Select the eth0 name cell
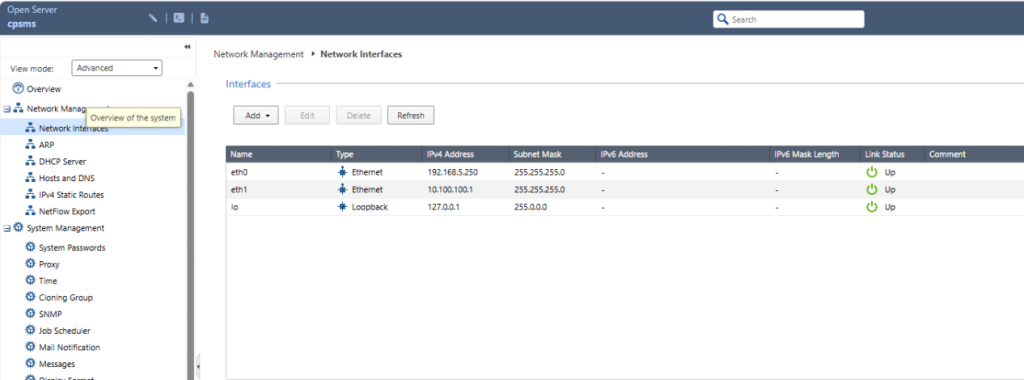 (239, 172)
